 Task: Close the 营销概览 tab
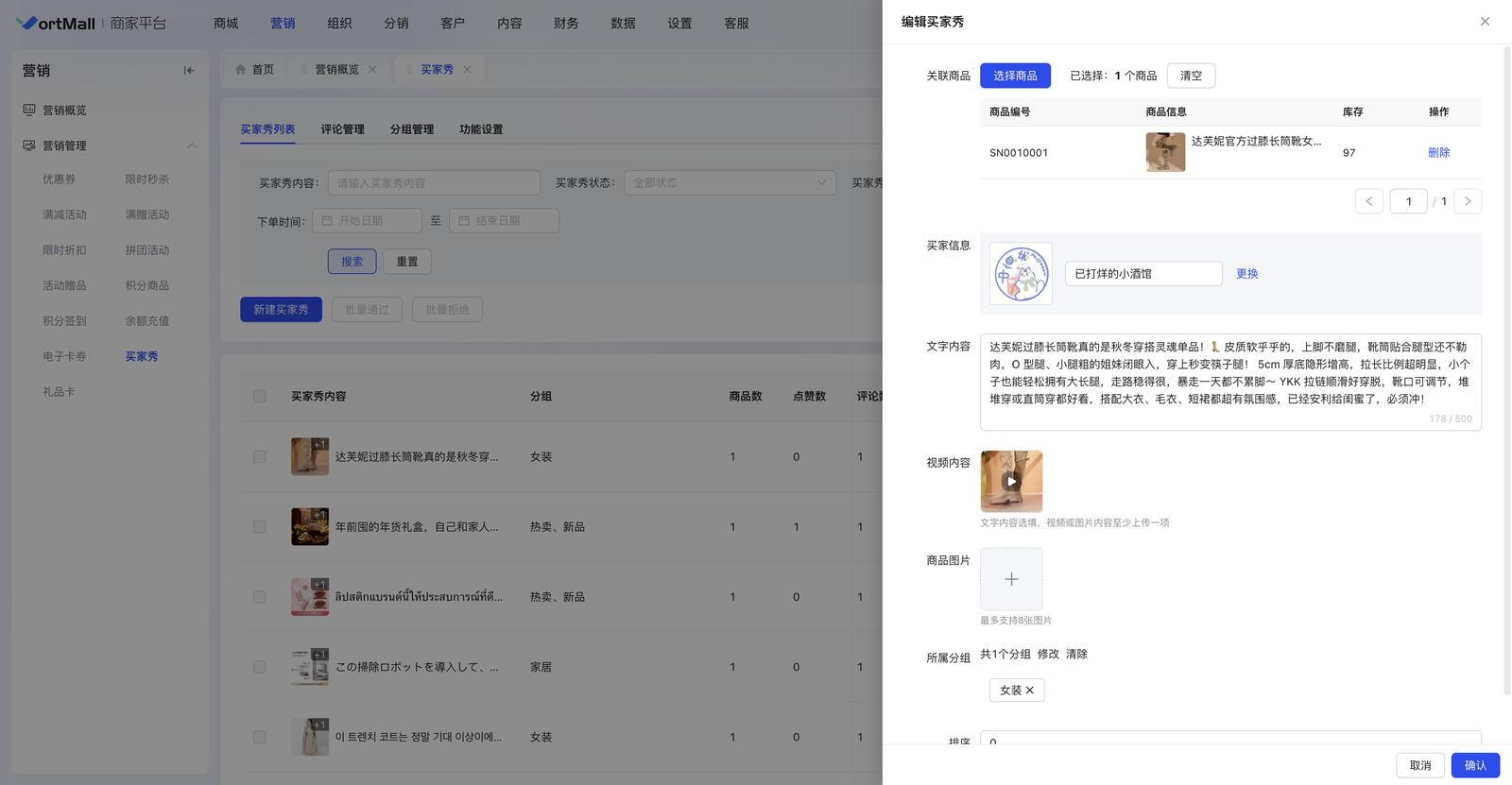(372, 70)
